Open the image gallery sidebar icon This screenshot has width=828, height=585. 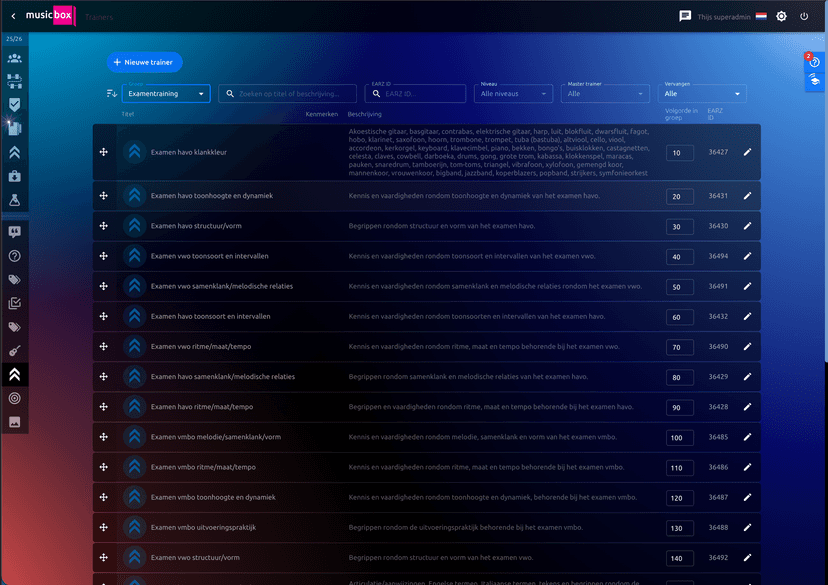pyautogui.click(x=15, y=422)
